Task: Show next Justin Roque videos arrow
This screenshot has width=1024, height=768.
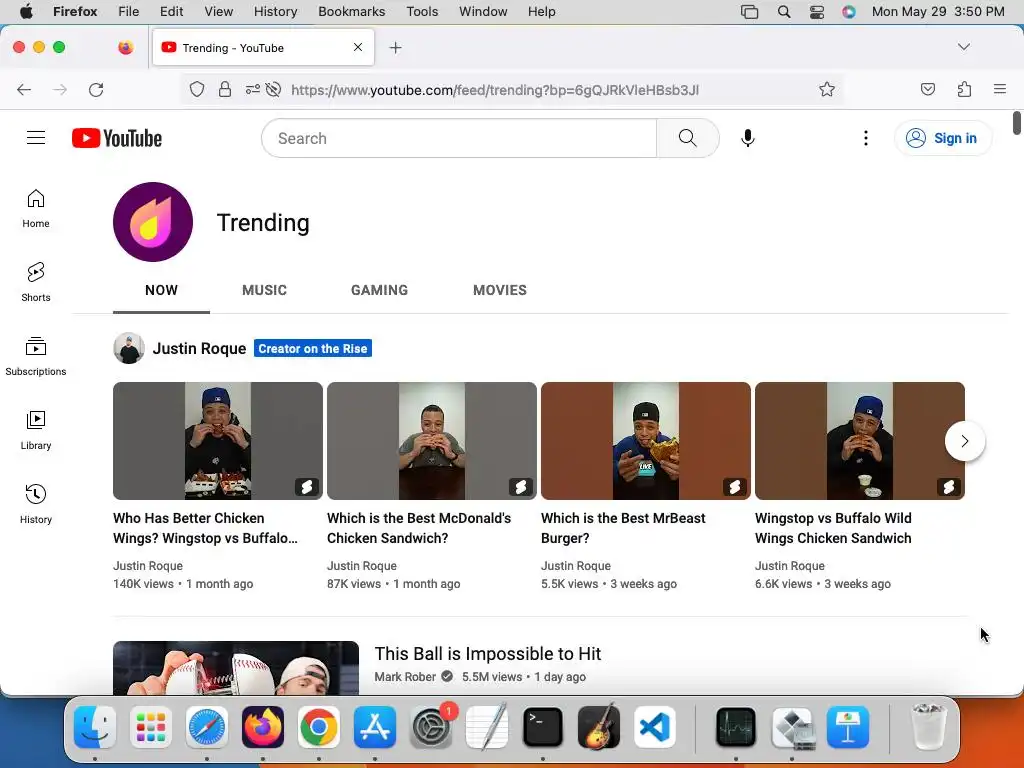Action: [x=965, y=441]
